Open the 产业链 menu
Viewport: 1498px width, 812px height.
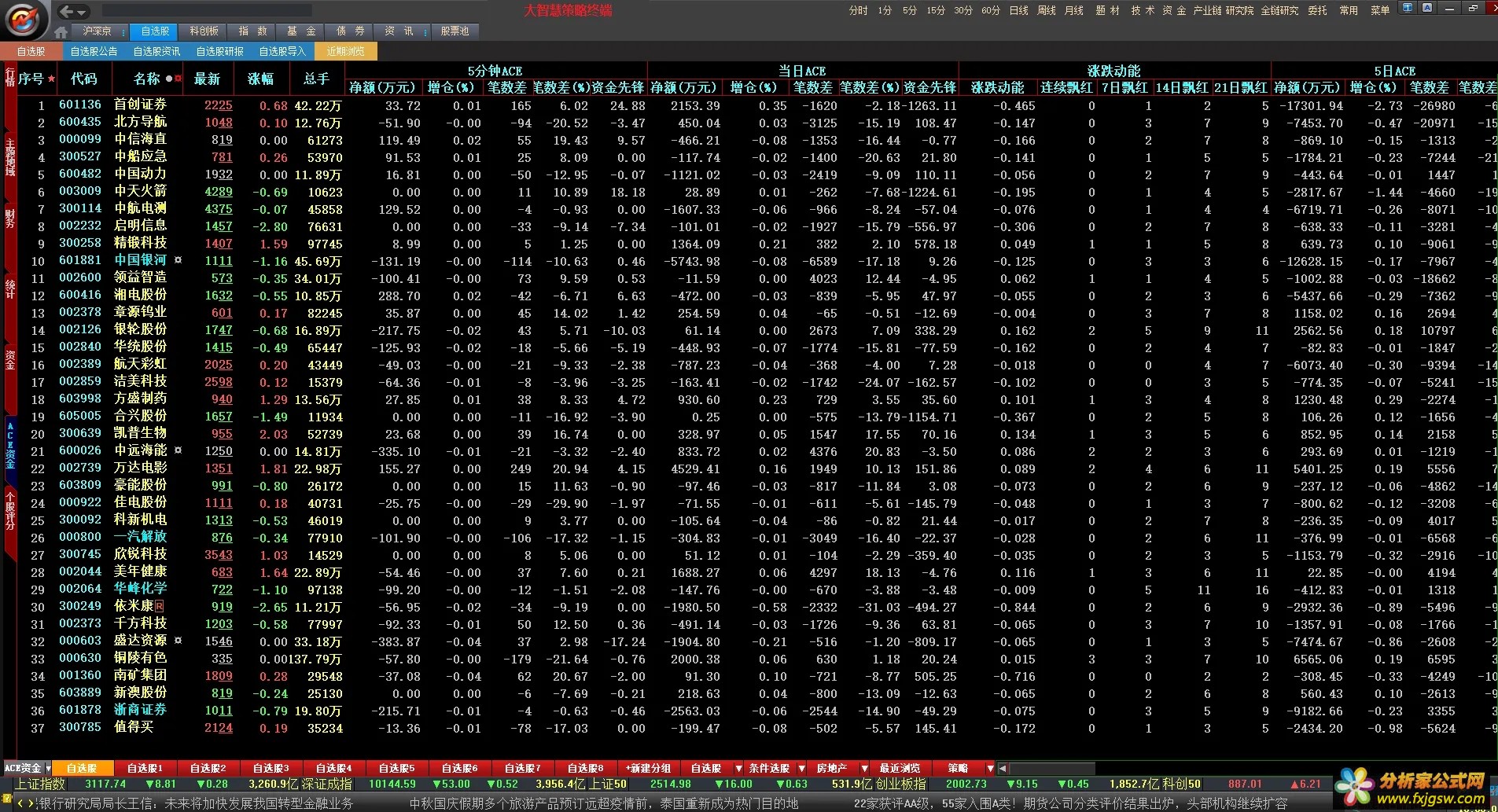click(x=1208, y=10)
